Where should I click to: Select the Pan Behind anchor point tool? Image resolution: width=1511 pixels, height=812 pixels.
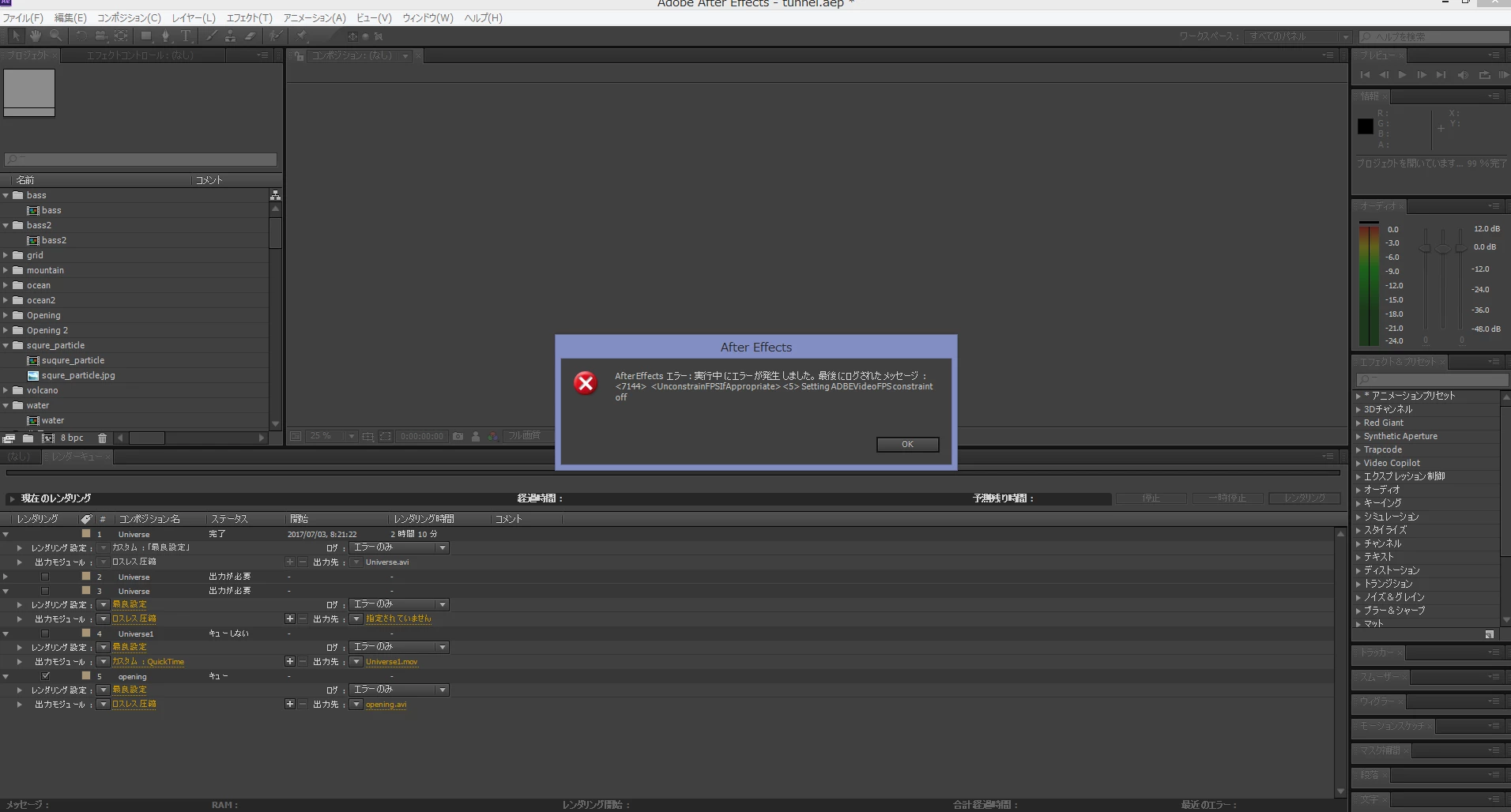121,36
